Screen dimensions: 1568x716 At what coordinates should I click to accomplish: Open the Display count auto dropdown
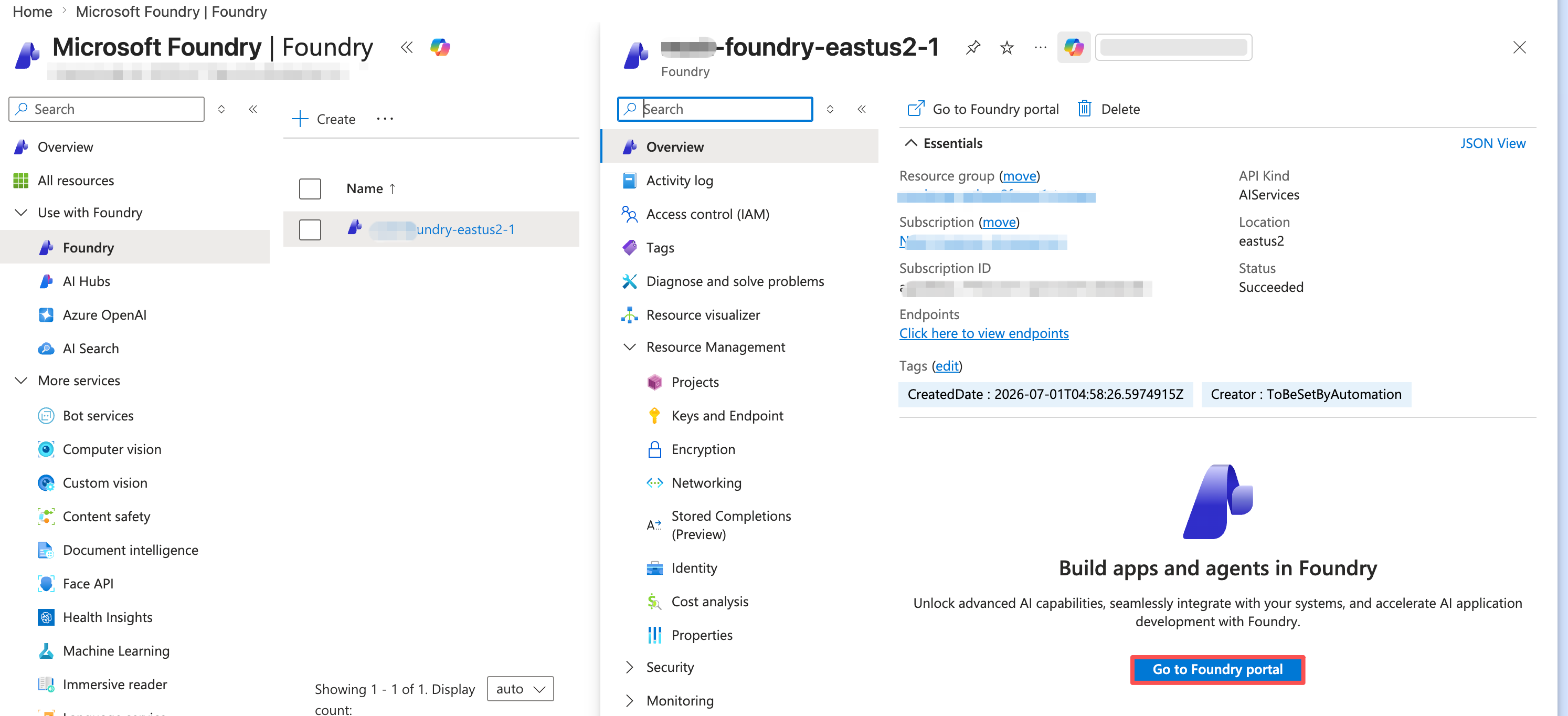coord(521,689)
